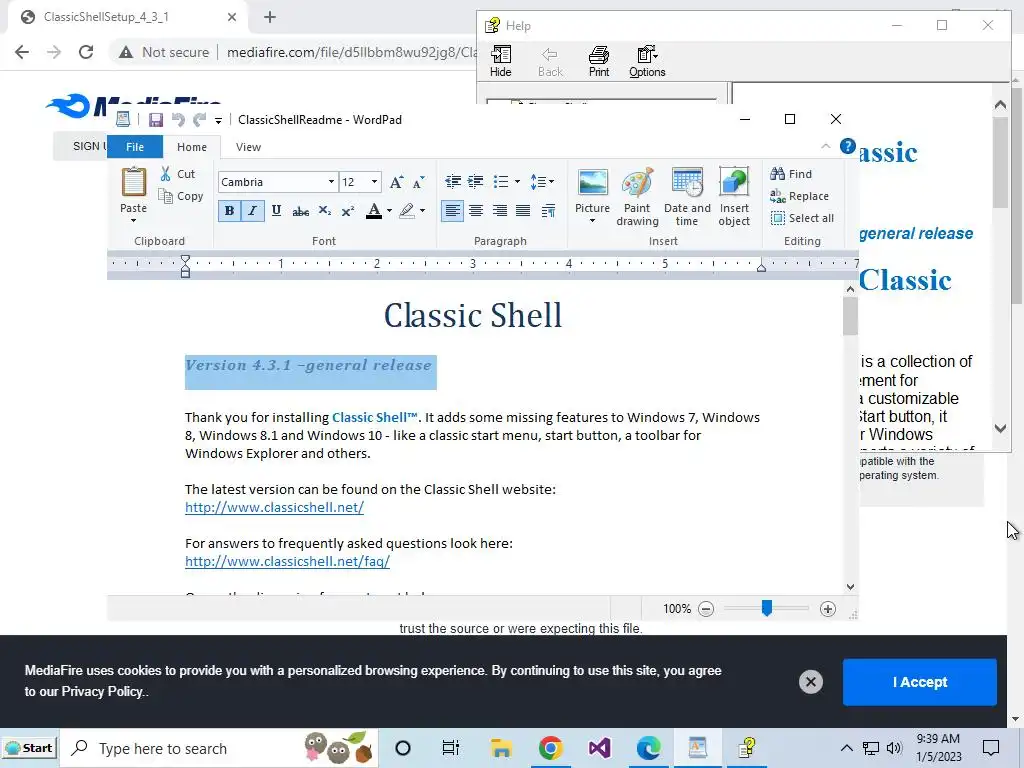Toggle Strikethrough formatting

pyautogui.click(x=300, y=210)
